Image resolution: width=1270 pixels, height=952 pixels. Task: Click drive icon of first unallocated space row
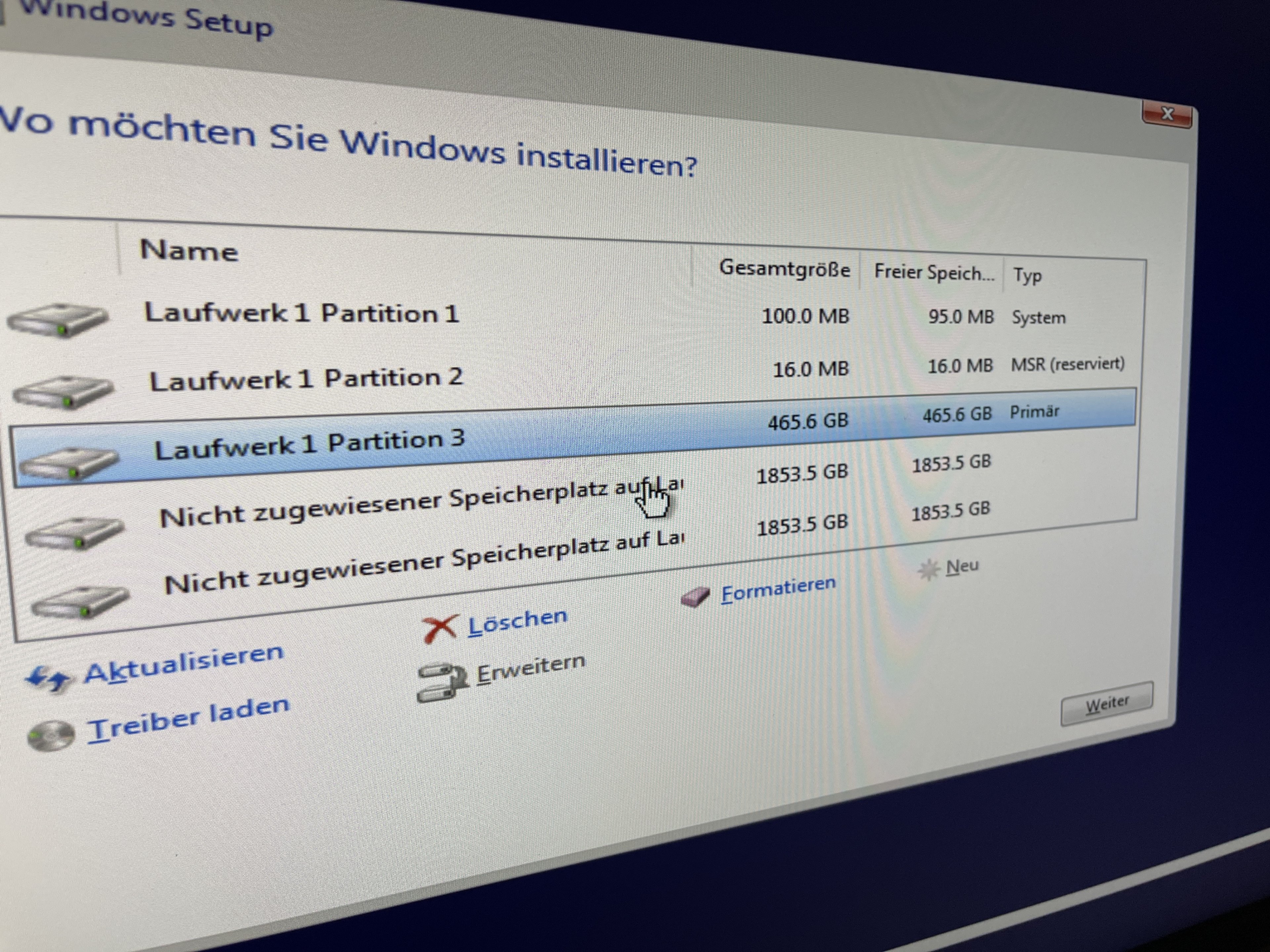click(x=75, y=534)
